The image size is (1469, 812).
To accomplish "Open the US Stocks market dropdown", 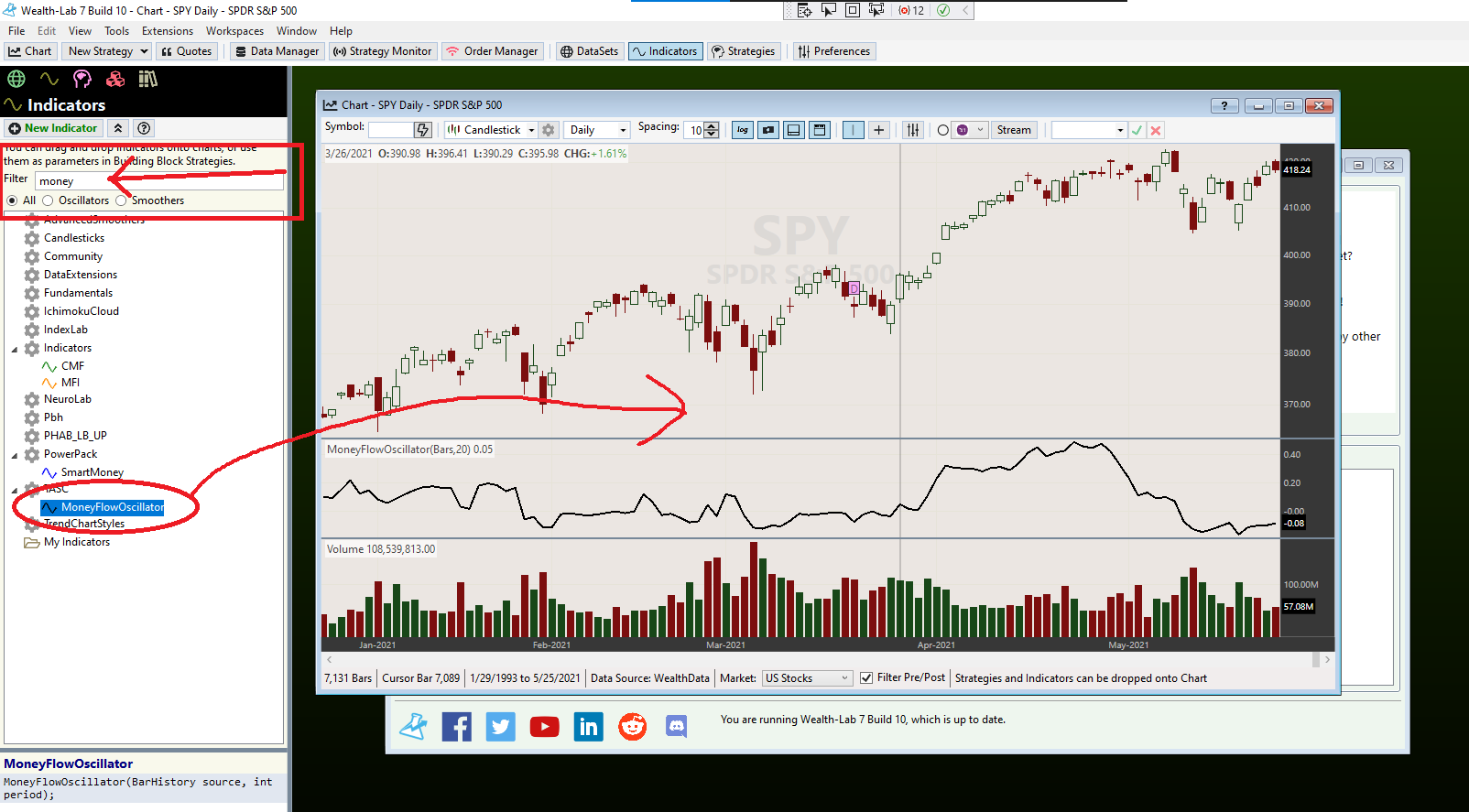I will pyautogui.click(x=807, y=678).
